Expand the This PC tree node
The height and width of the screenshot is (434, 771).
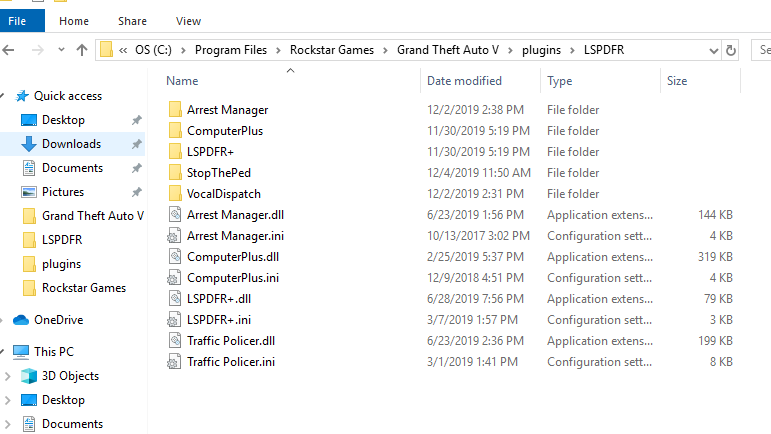[8, 352]
